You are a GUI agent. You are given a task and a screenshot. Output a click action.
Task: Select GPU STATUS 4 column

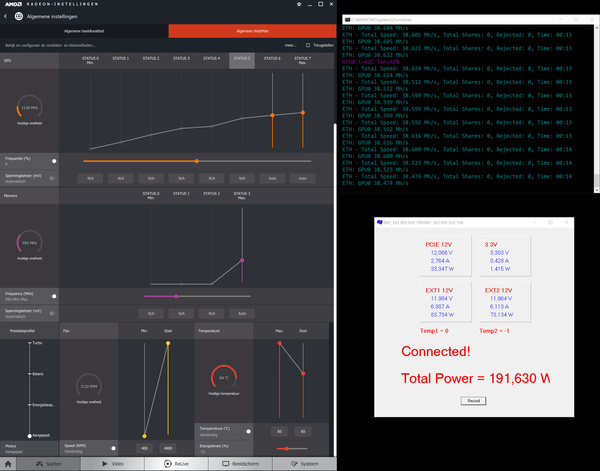click(212, 60)
